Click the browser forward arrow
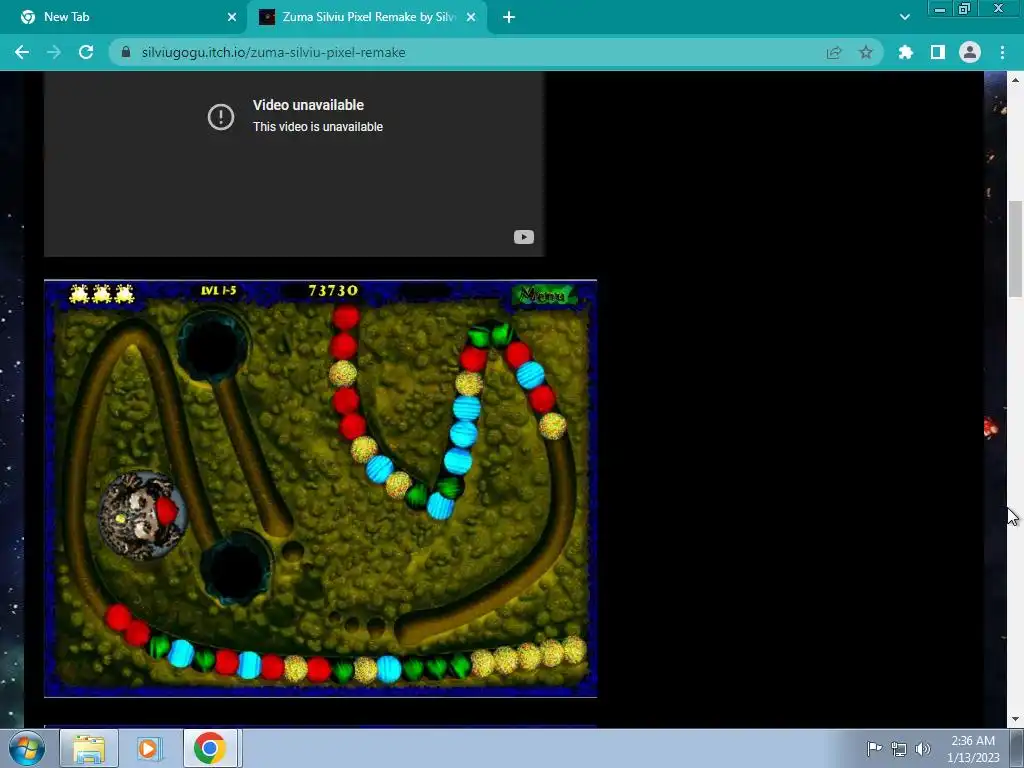Image resolution: width=1024 pixels, height=768 pixels. pos(54,52)
